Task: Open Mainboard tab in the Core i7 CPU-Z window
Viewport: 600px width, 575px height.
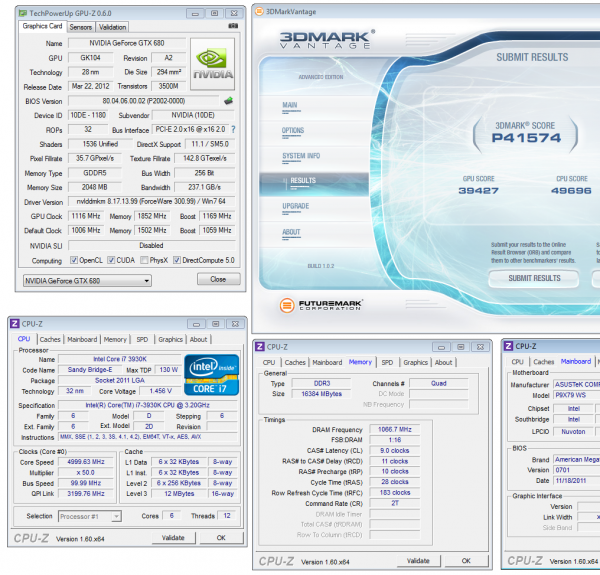Action: point(82,339)
